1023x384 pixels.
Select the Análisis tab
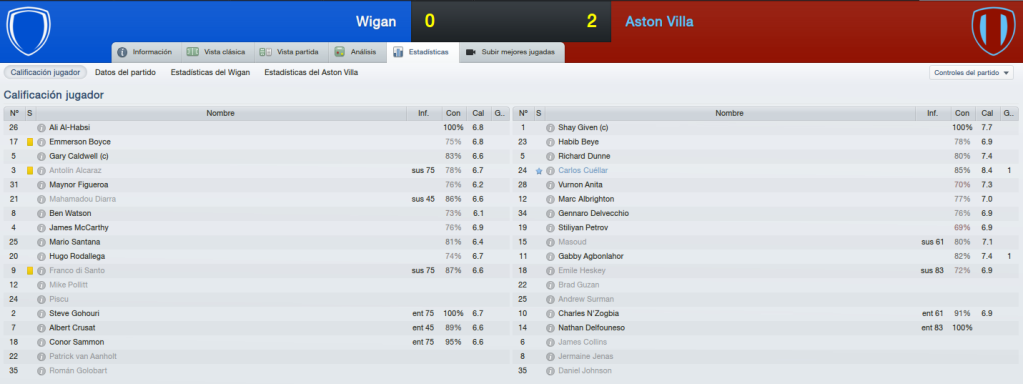click(x=356, y=52)
